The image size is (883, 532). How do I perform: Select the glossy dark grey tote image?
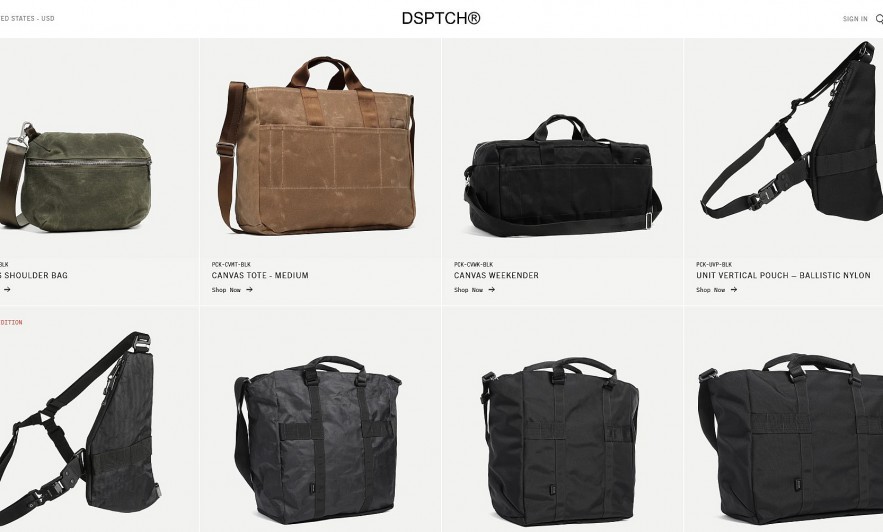(x=318, y=439)
